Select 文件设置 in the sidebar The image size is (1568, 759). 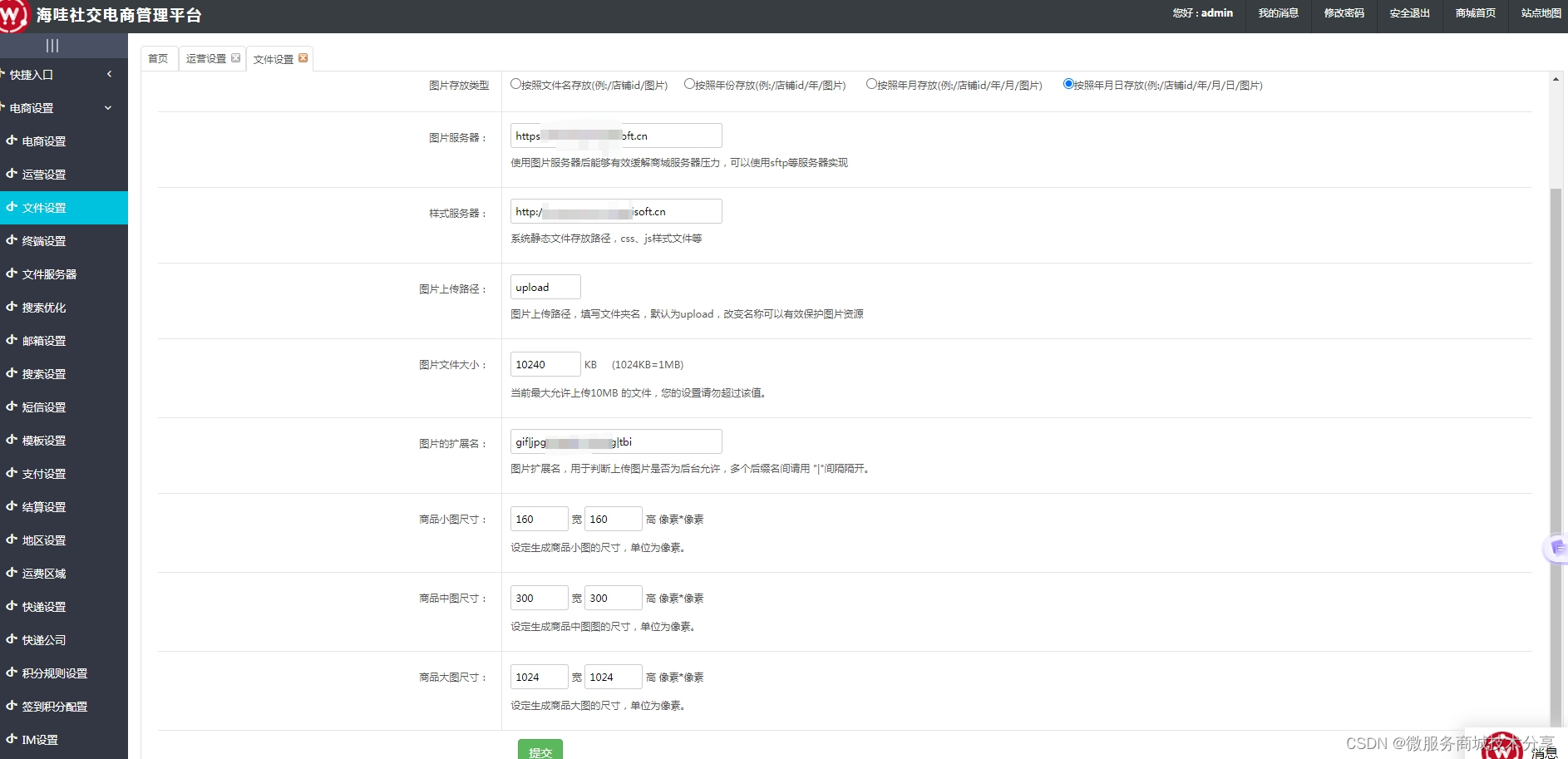point(64,208)
